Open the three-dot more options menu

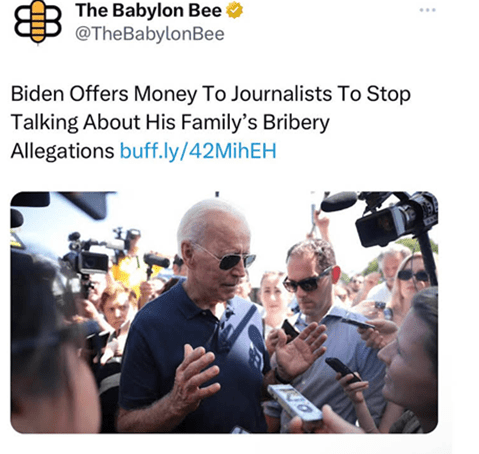(428, 10)
